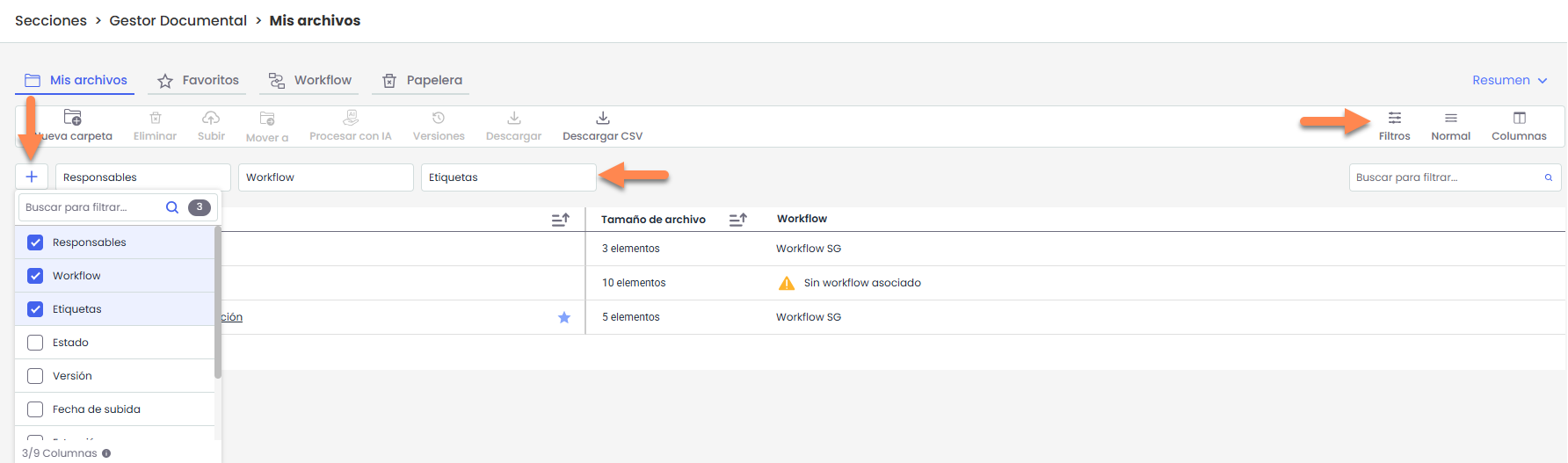Open the Columnas column selector
The width and height of the screenshot is (1568, 463).
(x=1519, y=125)
